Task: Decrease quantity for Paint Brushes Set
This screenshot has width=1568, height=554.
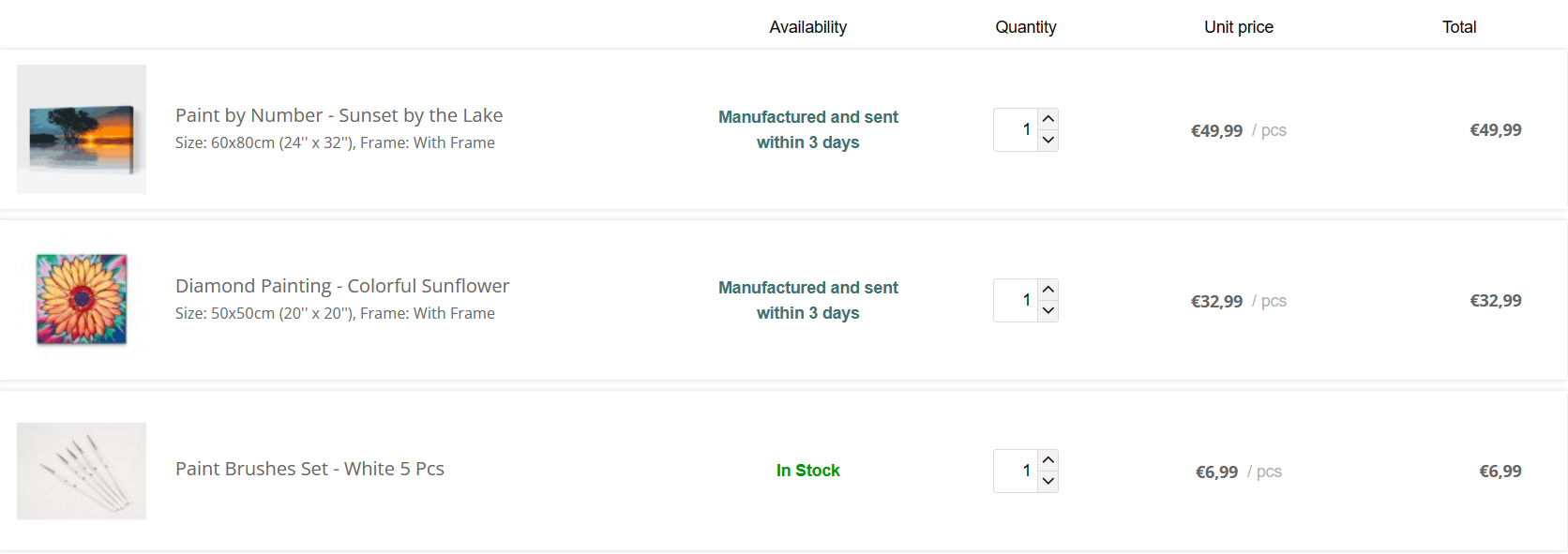Action: pos(1048,482)
